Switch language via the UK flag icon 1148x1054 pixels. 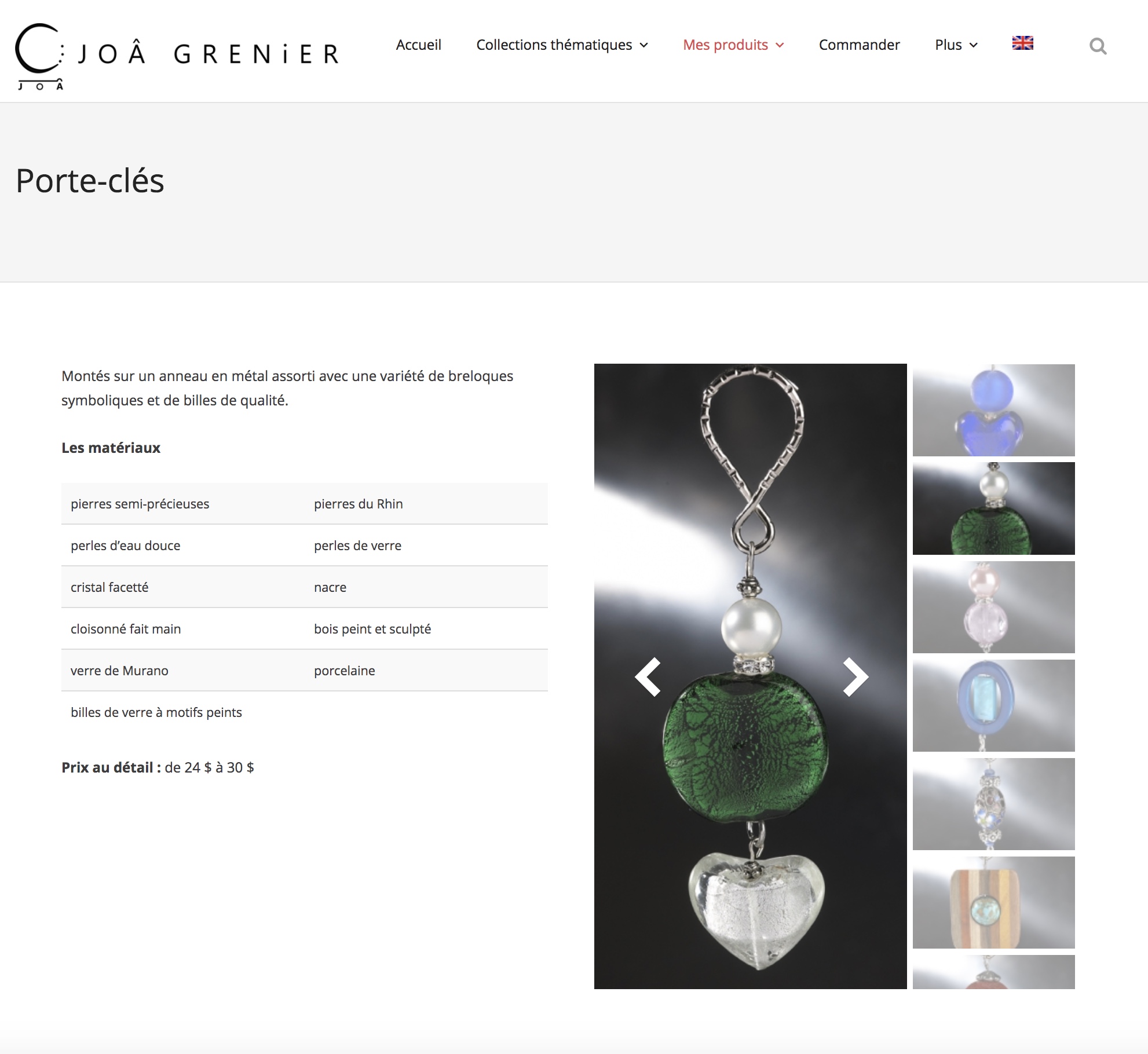coord(1022,43)
